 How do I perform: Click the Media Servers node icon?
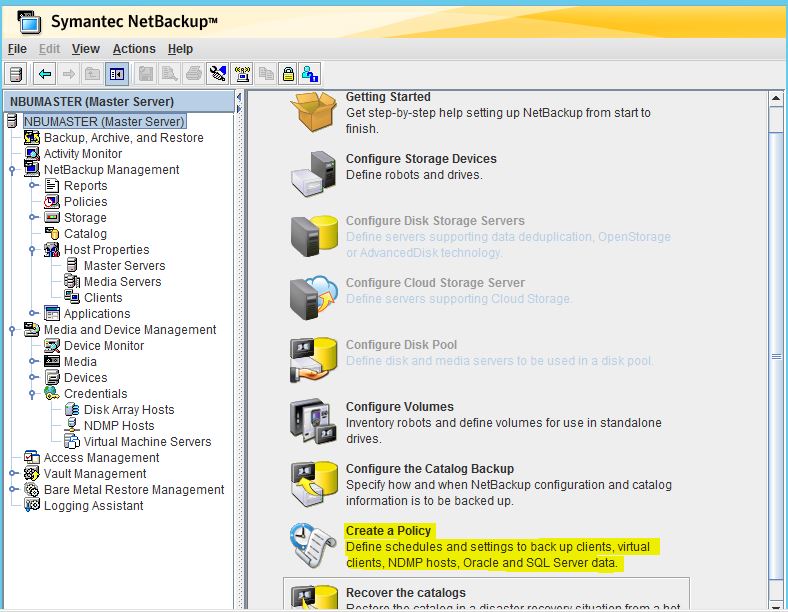[72, 281]
